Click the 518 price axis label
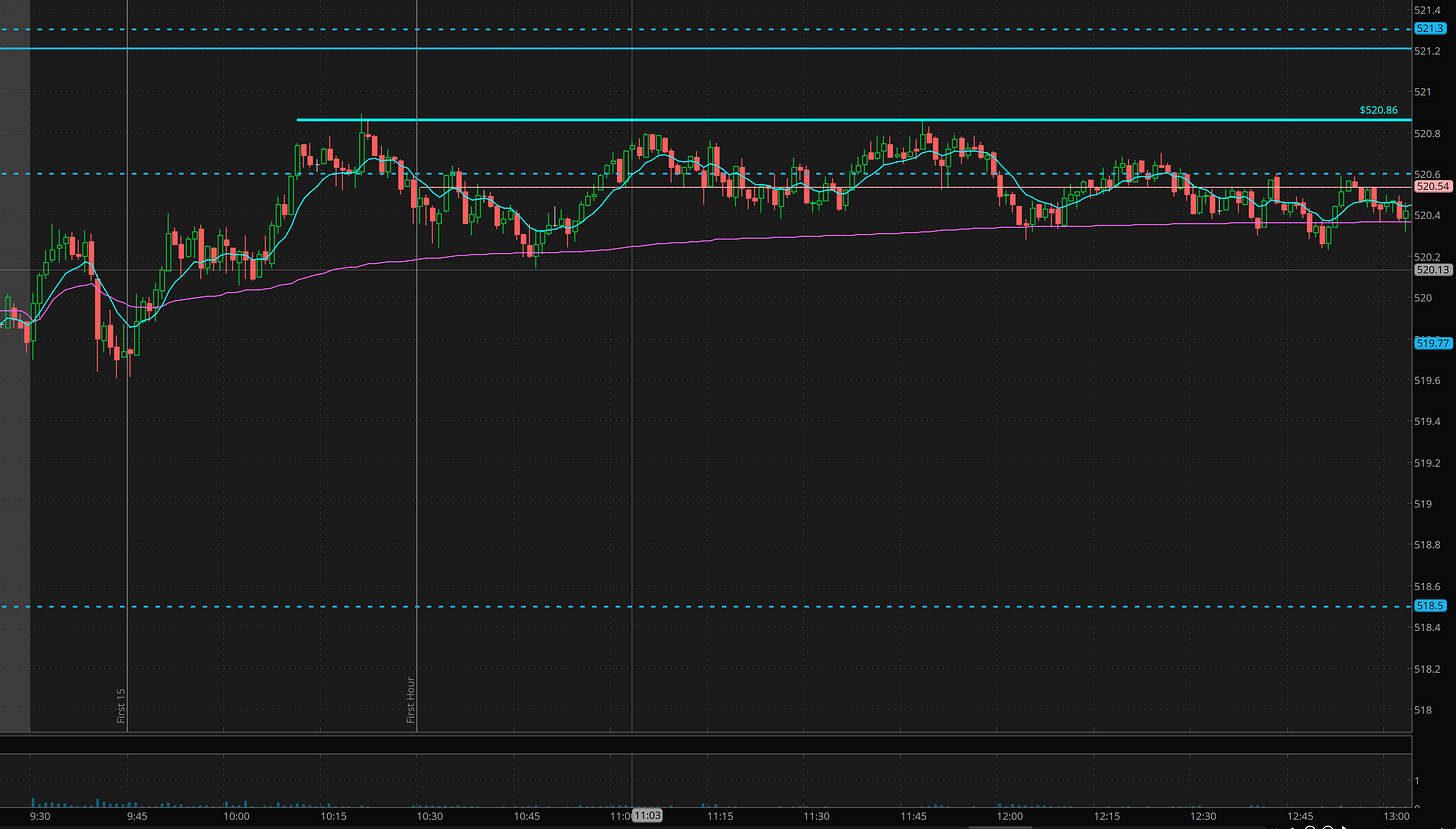The width and height of the screenshot is (1456, 829). pyautogui.click(x=1425, y=710)
